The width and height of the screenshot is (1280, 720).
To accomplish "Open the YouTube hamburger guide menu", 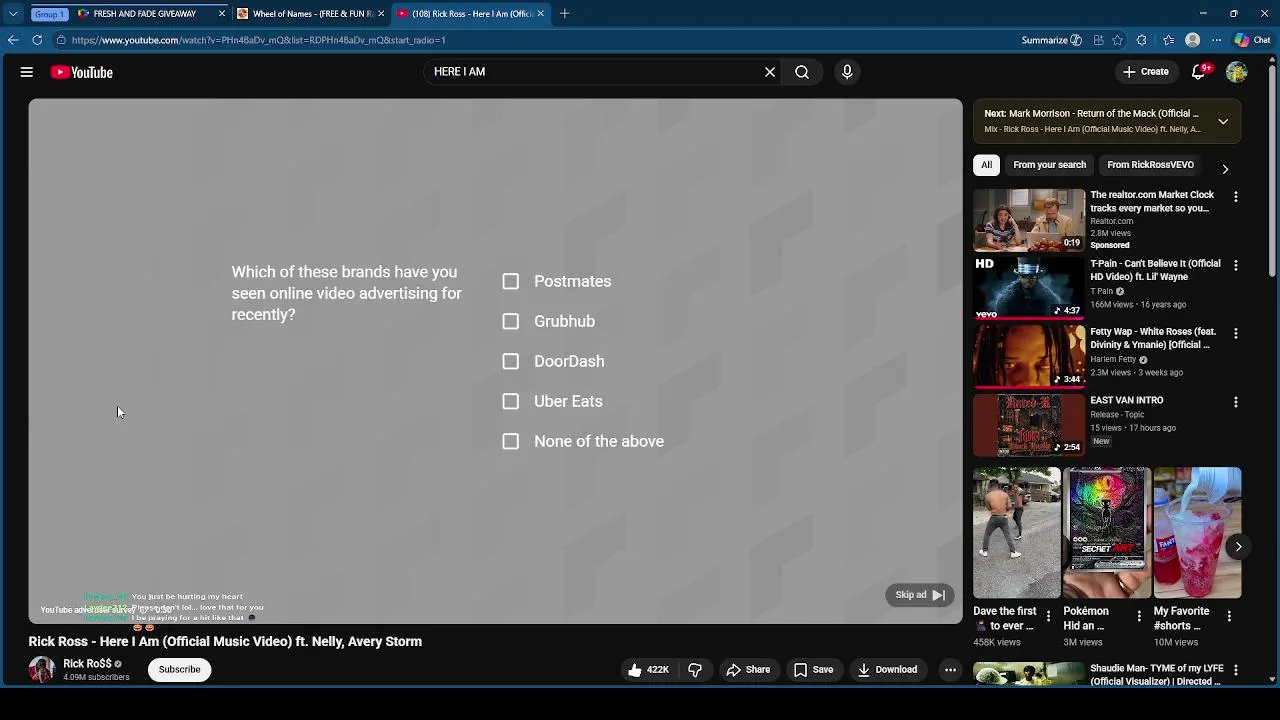I will tap(27, 72).
